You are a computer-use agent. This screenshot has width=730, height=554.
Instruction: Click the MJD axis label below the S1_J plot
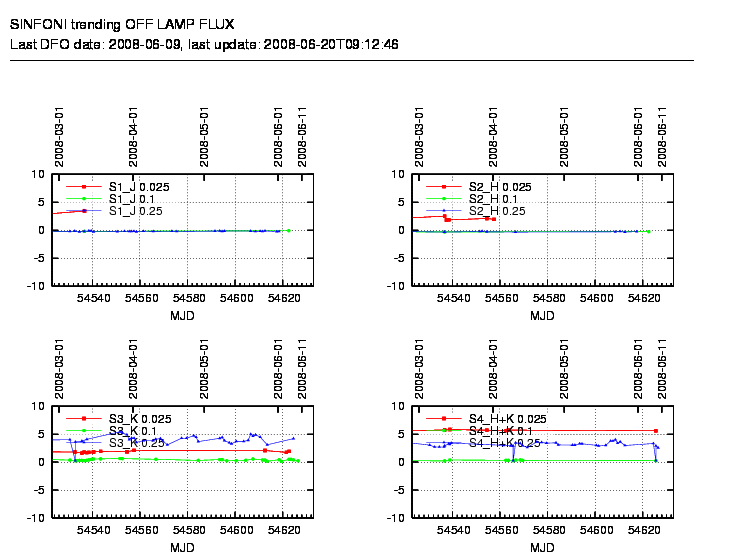click(x=182, y=316)
